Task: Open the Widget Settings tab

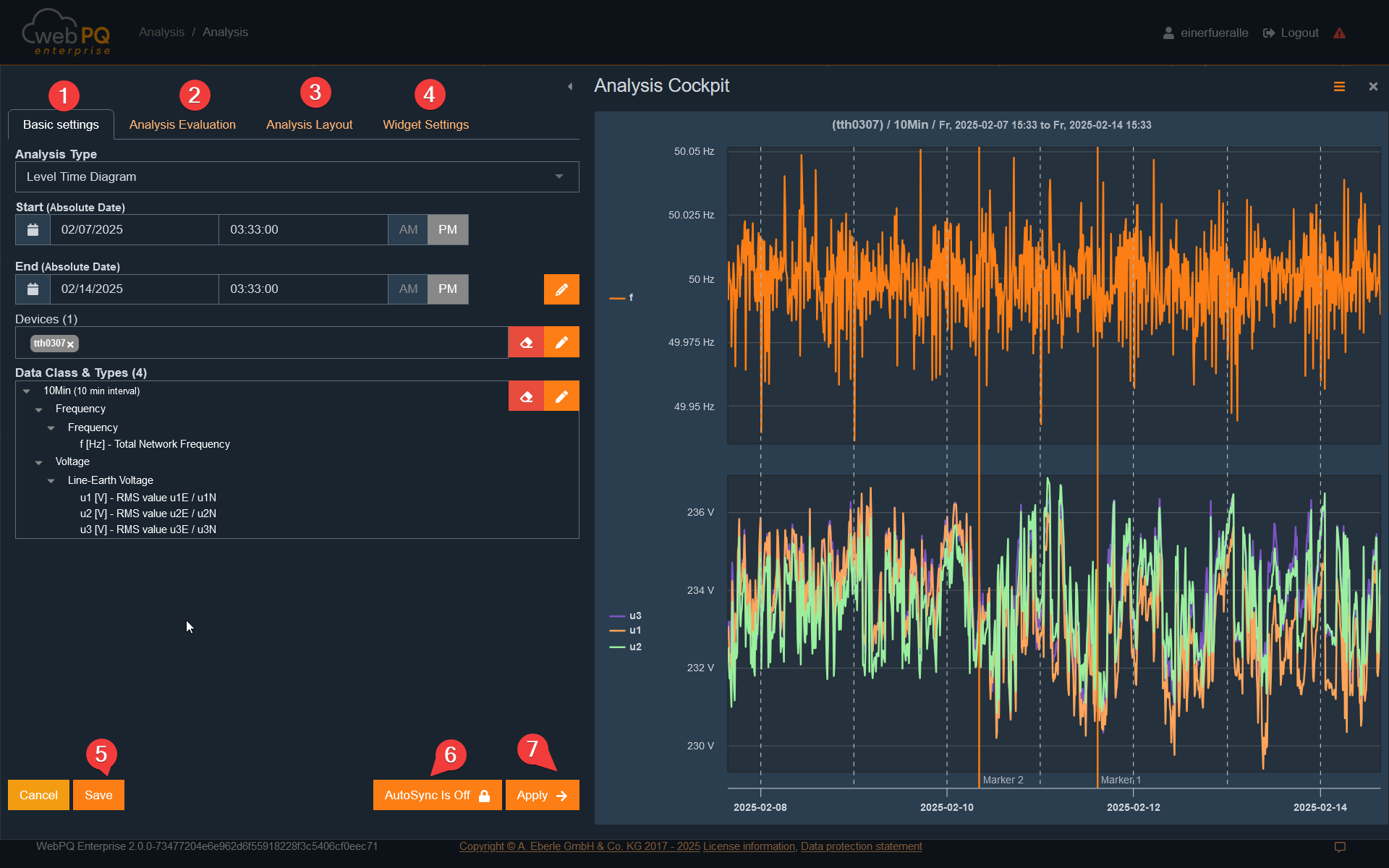Action: (425, 124)
